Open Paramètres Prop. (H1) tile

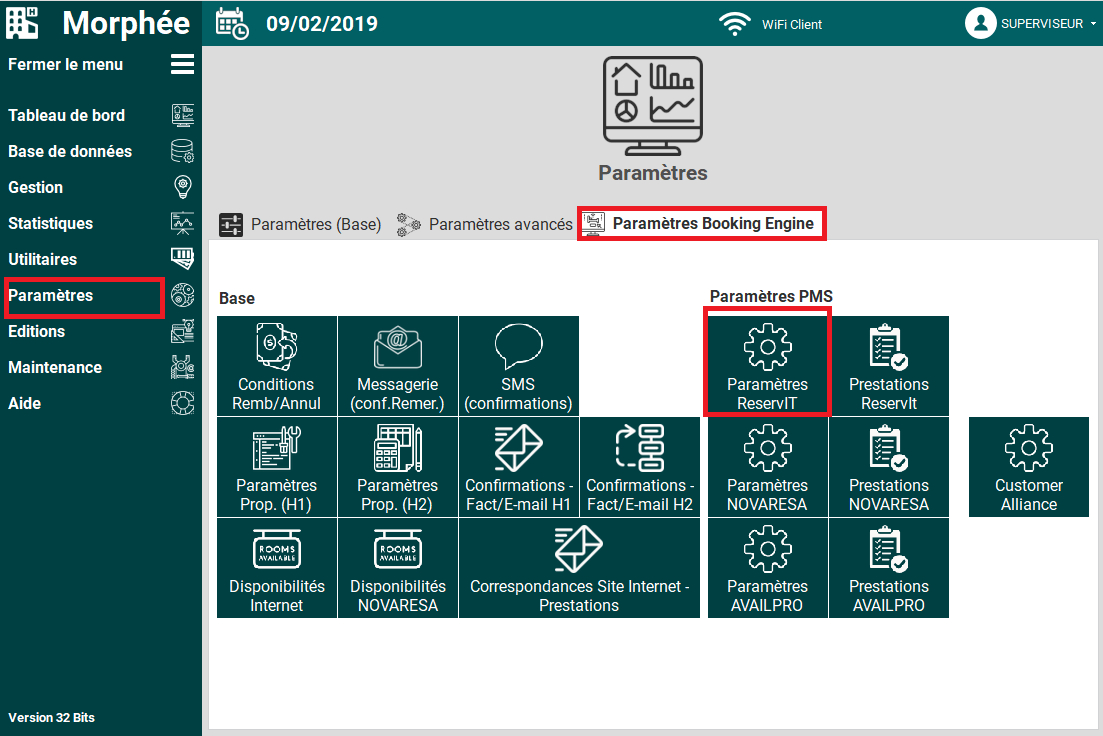(x=277, y=467)
